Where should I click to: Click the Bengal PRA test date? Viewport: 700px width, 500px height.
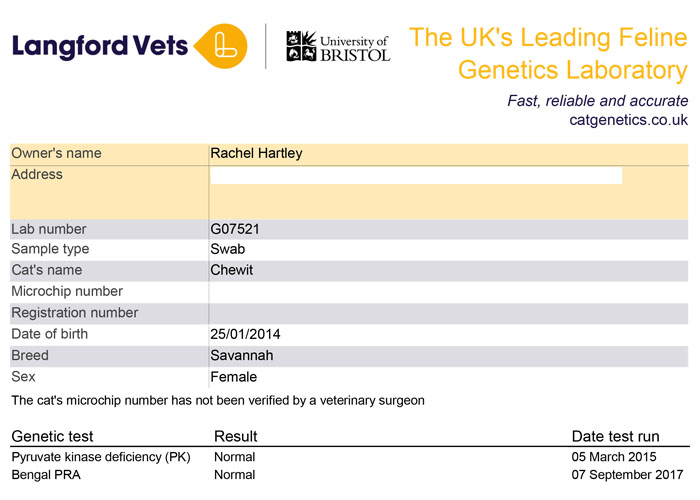[627, 475]
